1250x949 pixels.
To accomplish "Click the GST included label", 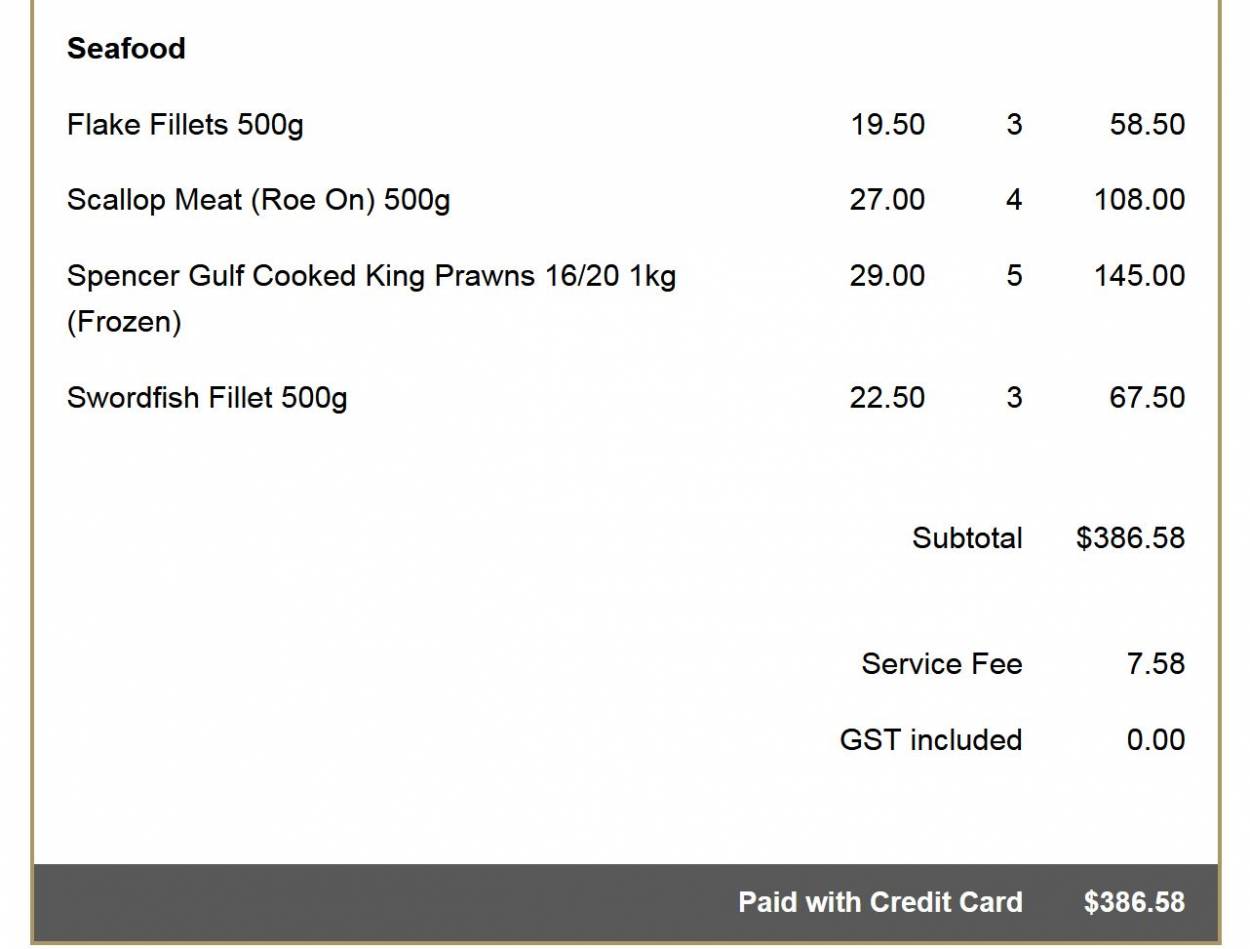I will click(931, 740).
